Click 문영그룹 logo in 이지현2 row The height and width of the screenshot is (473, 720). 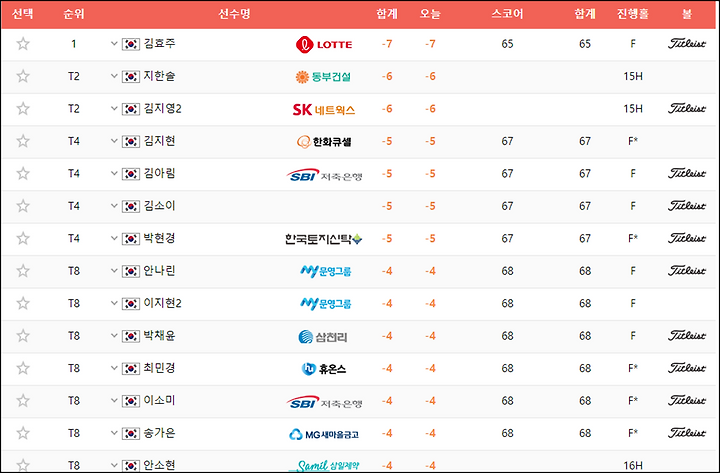[x=326, y=304]
